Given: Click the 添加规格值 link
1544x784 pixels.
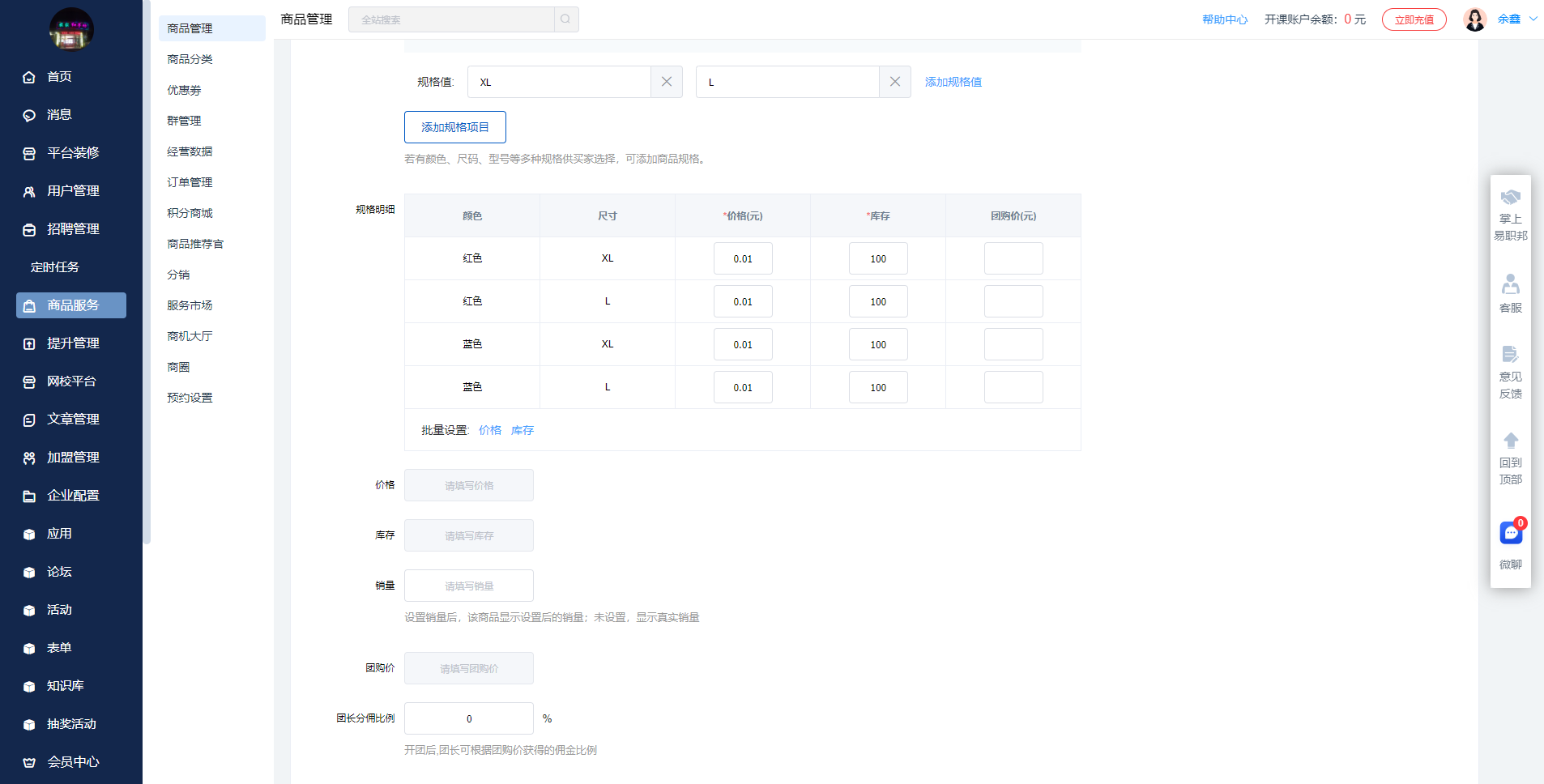Looking at the screenshot, I should (x=953, y=82).
